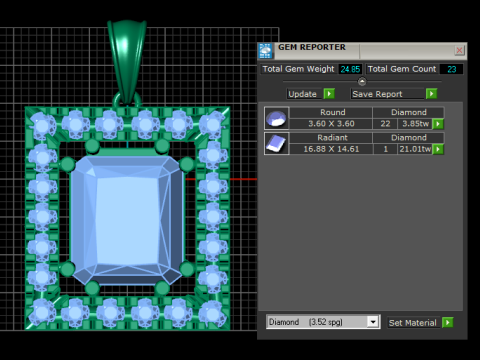480x360 pixels.
Task: Click the radiant gem thumbnail icon
Action: point(277,143)
